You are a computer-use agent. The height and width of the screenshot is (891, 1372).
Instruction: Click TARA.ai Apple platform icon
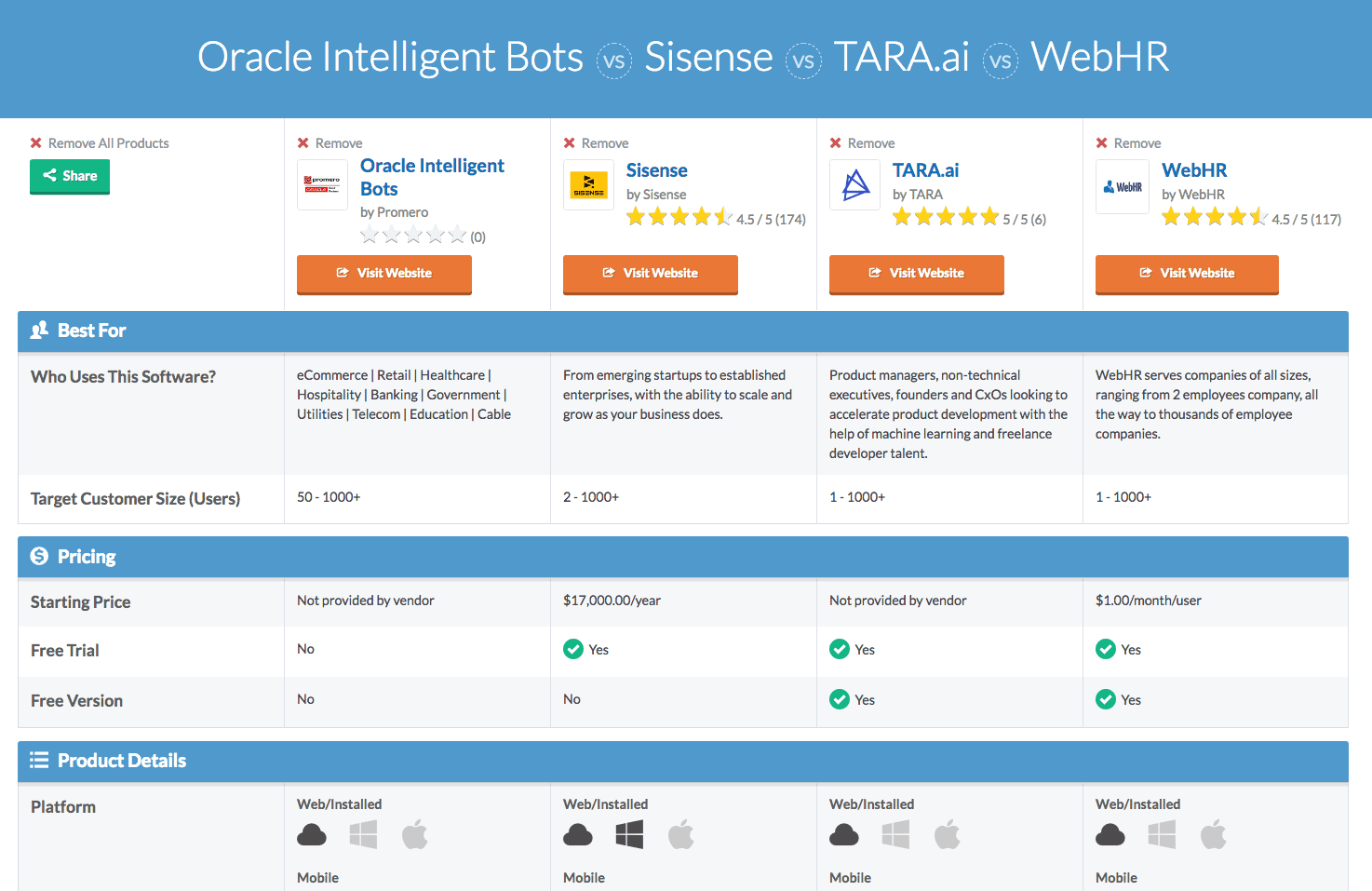pyautogui.click(x=948, y=834)
